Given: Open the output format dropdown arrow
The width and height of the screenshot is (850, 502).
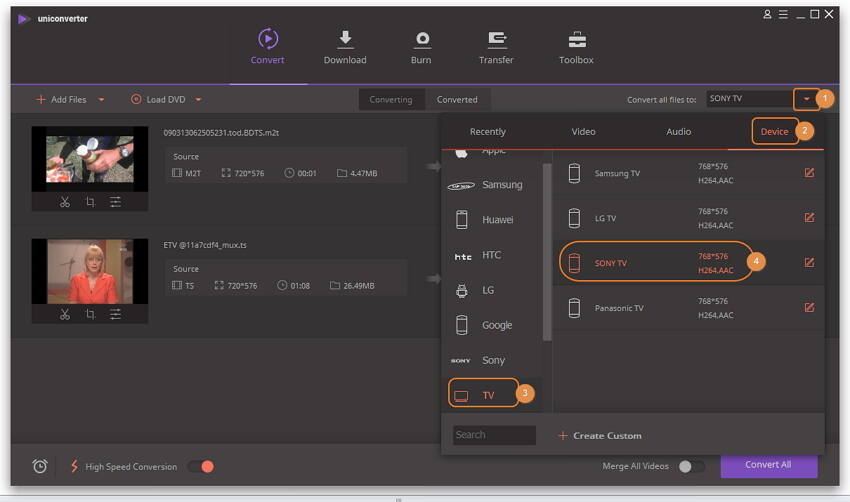Looking at the screenshot, I should click(x=806, y=99).
